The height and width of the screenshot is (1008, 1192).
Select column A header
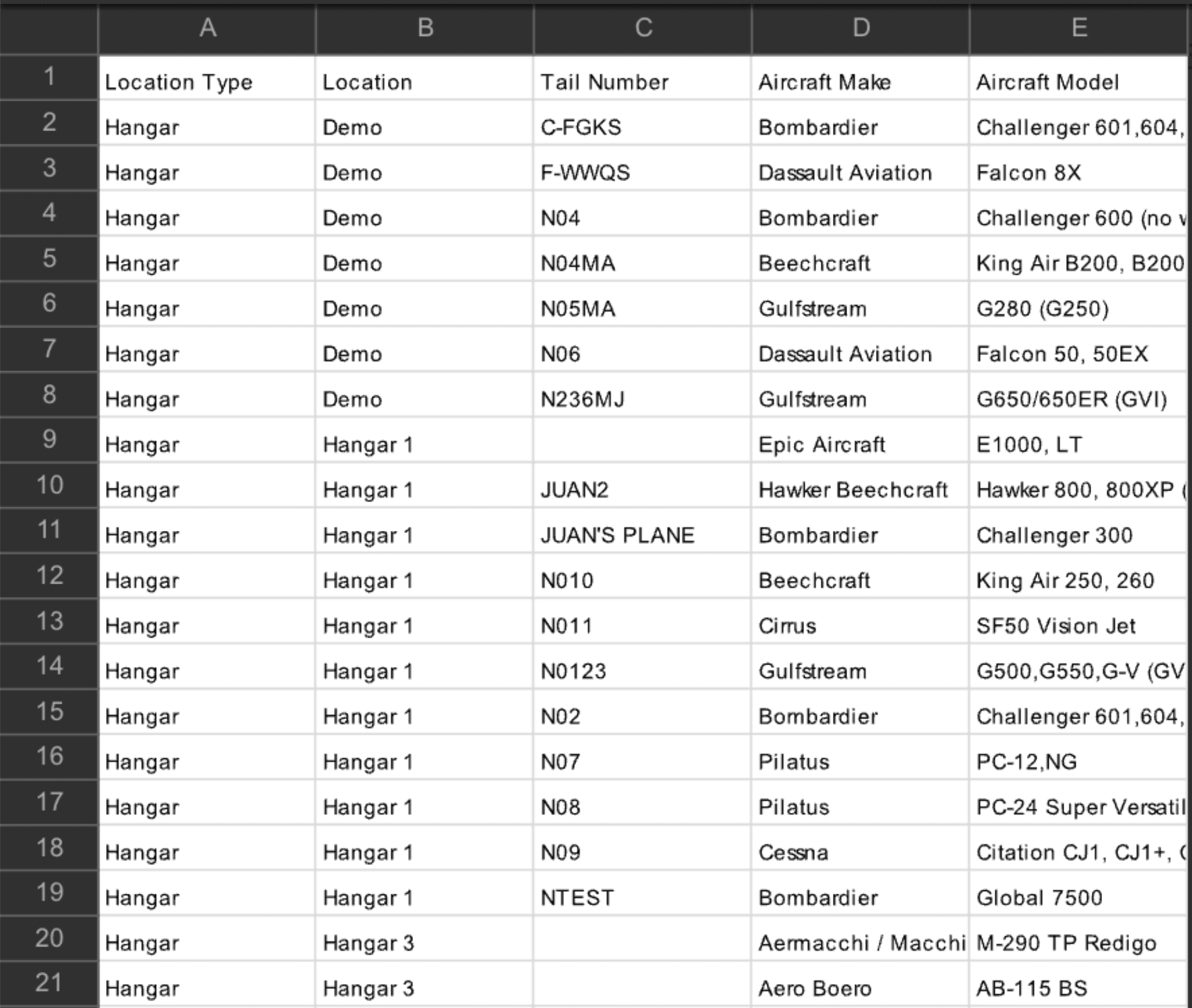click(206, 27)
